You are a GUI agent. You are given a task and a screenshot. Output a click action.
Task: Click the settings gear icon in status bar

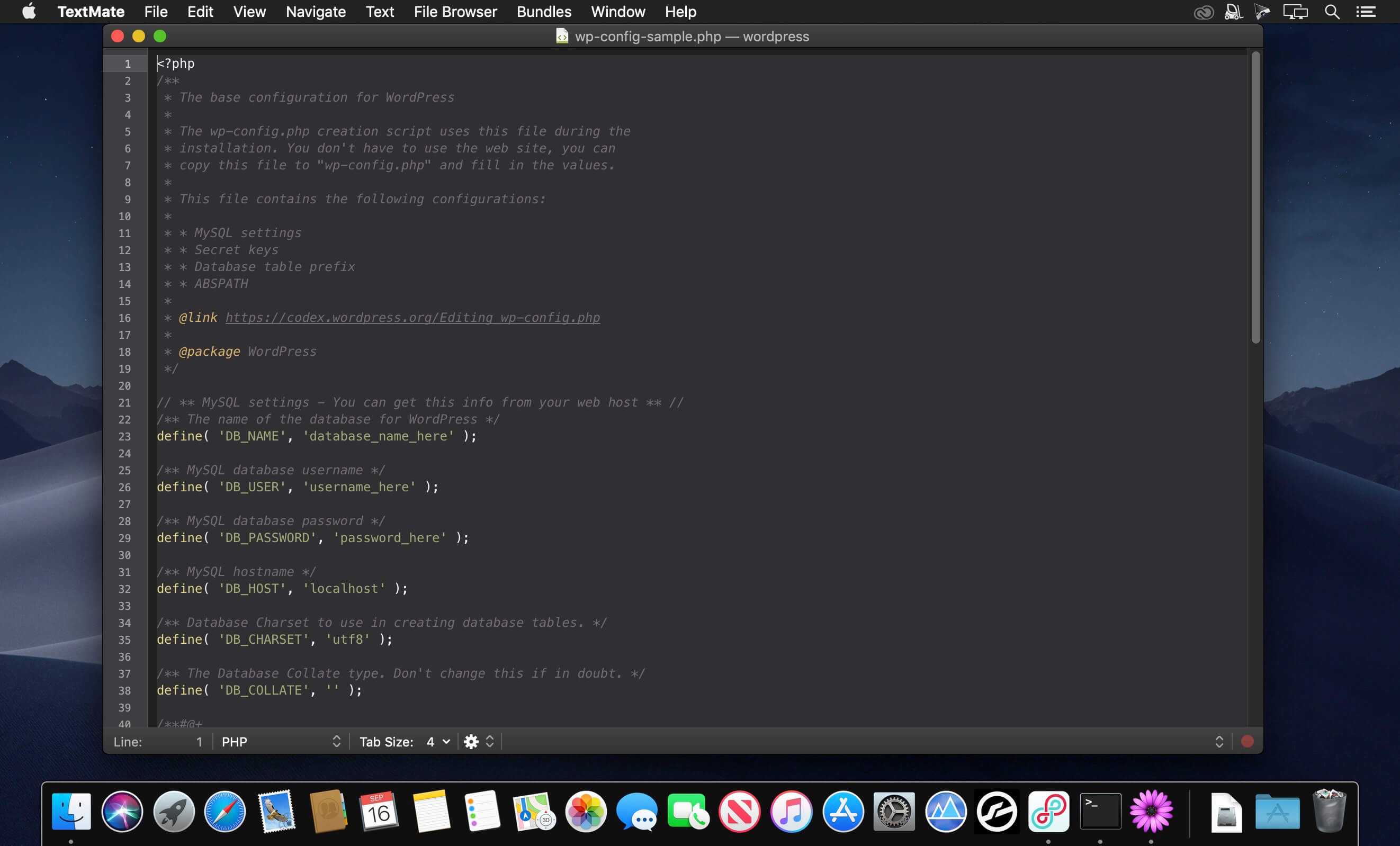(471, 741)
